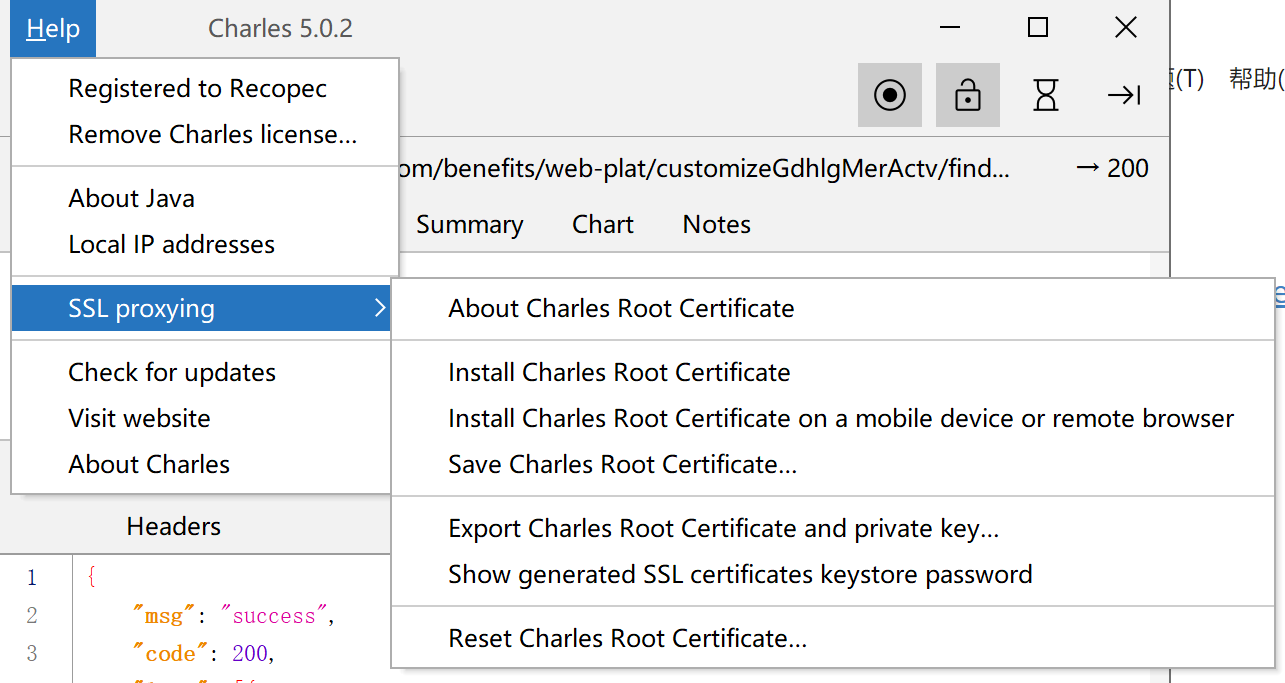This screenshot has height=683, width=1285.
Task: Select the Headers tab
Action: (174, 526)
